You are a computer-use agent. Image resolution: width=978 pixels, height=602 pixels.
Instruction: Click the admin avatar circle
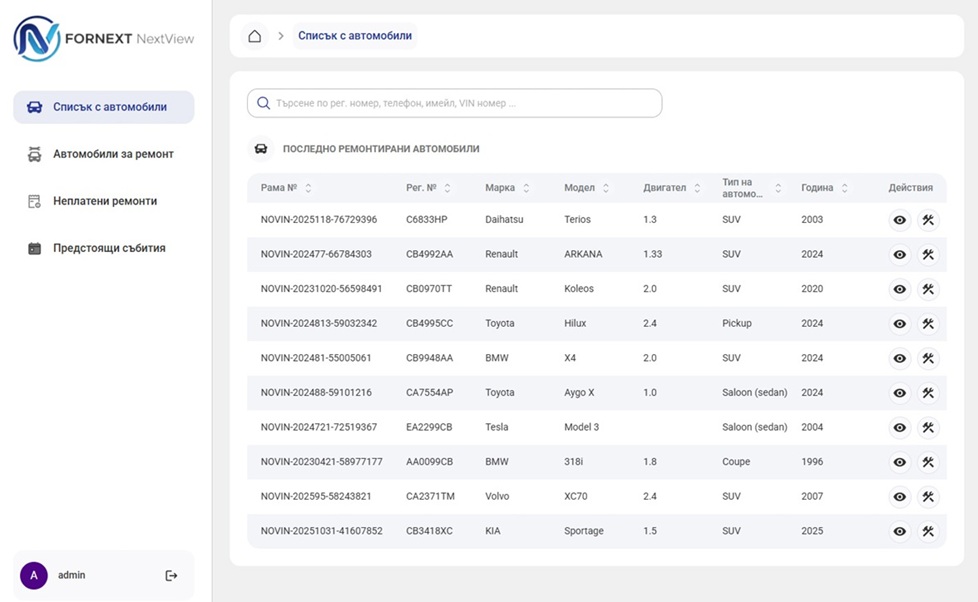click(x=34, y=575)
